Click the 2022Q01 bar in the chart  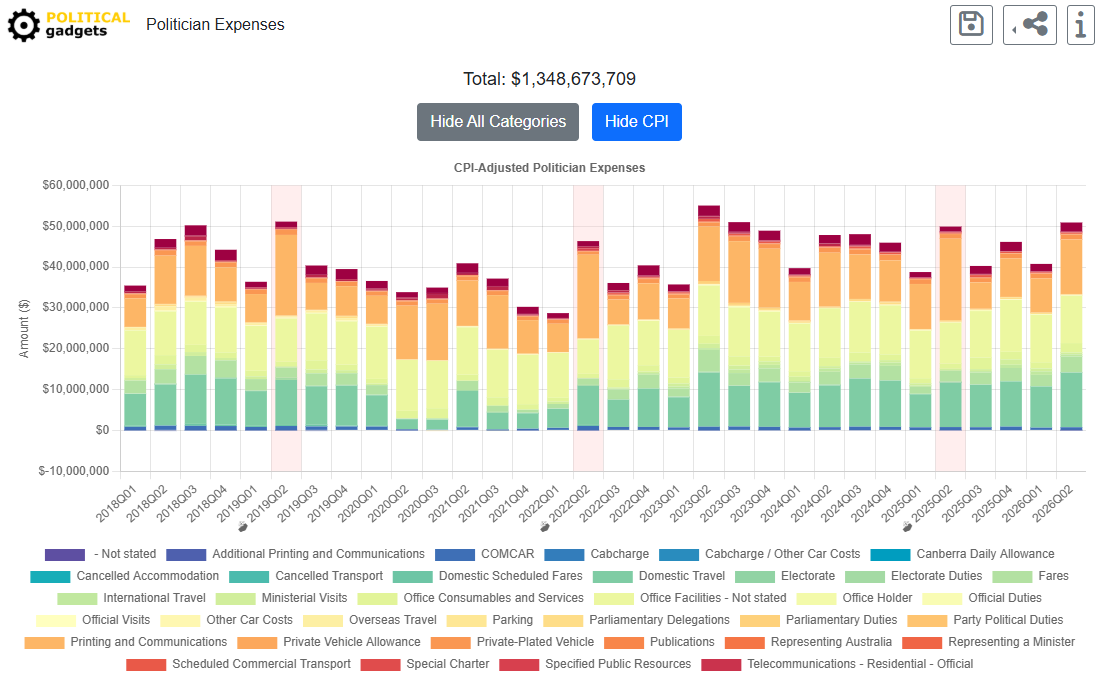[x=558, y=372]
